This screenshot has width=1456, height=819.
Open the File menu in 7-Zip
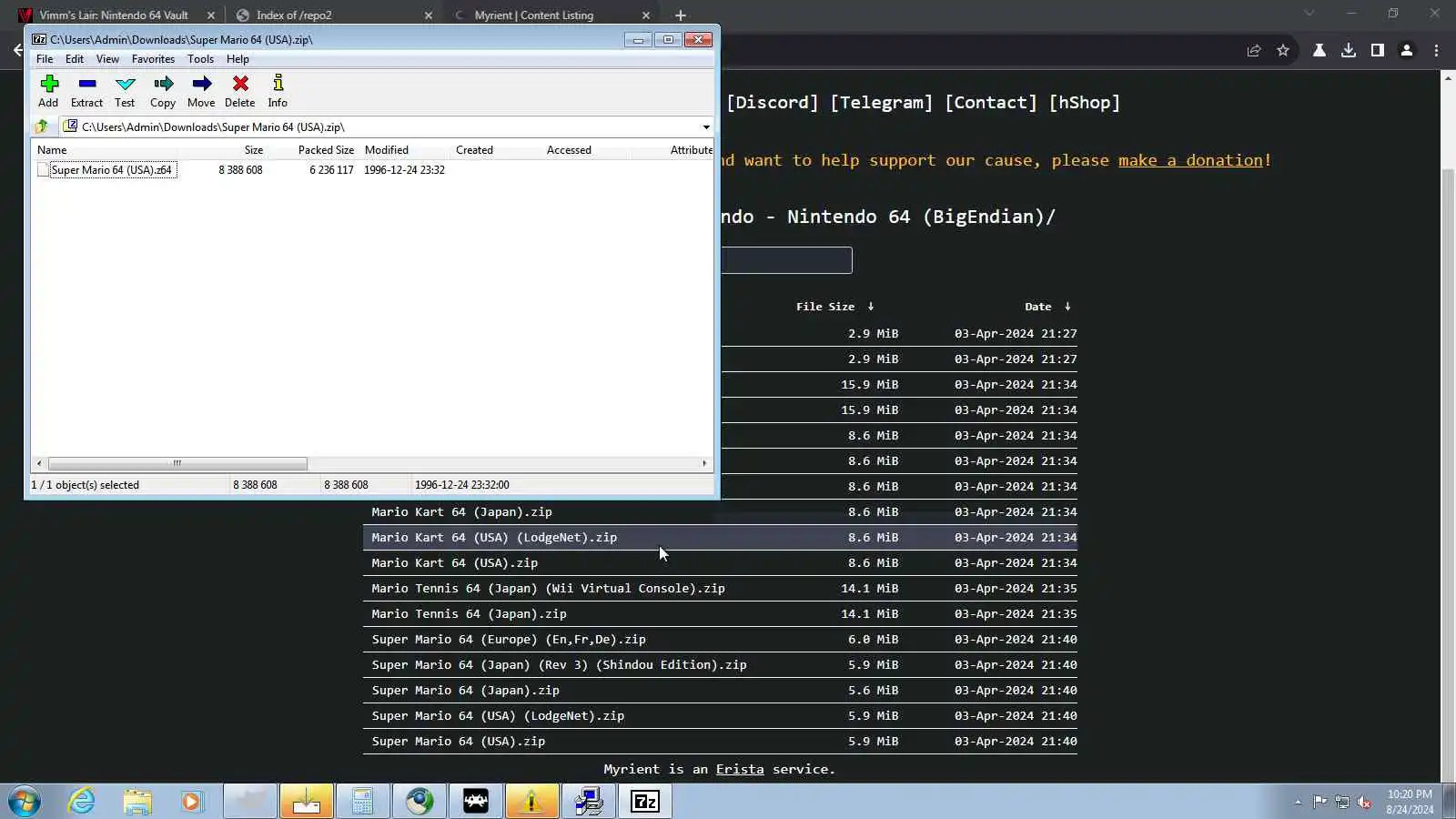pos(45,59)
